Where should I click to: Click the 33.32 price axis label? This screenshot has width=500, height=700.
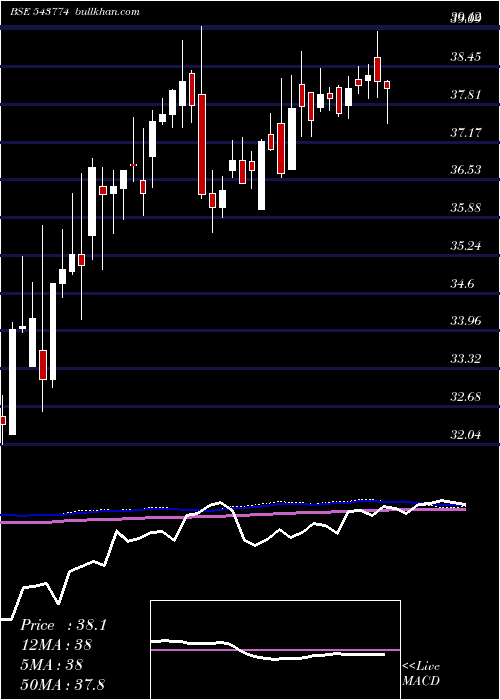[466, 358]
